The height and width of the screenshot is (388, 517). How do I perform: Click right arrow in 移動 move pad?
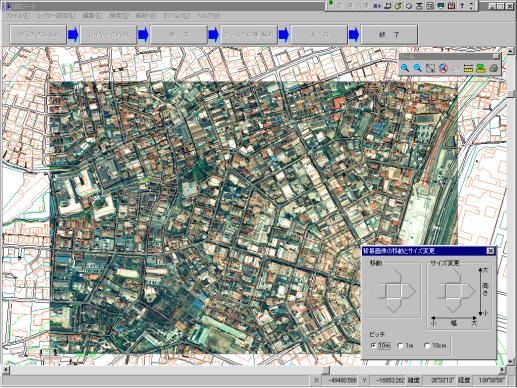[x=410, y=291]
